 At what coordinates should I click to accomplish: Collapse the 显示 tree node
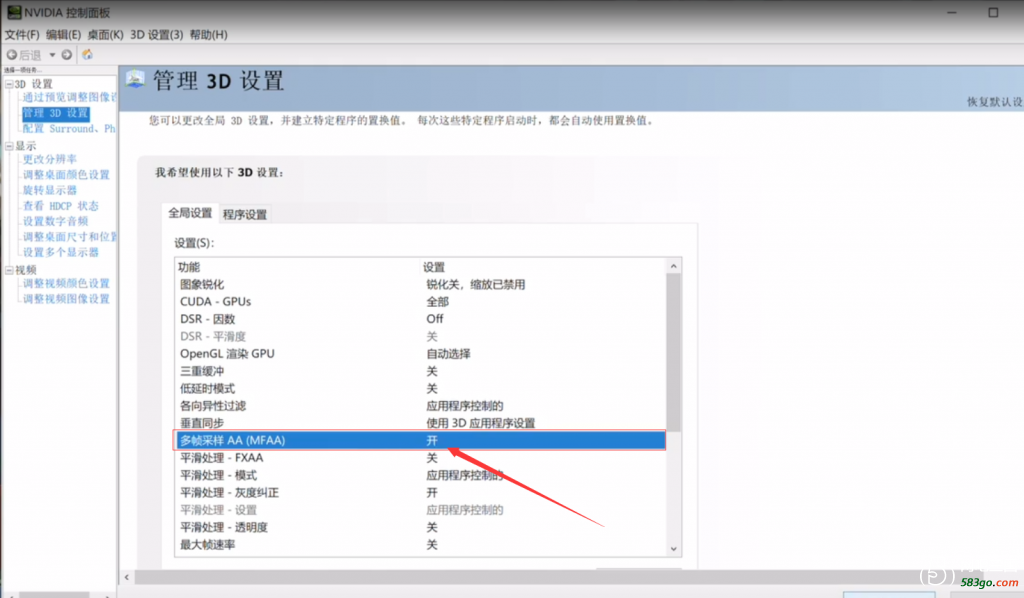point(9,145)
